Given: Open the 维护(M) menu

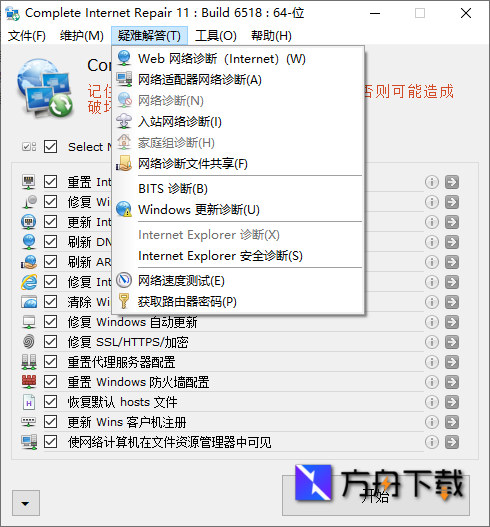Looking at the screenshot, I should coord(82,36).
